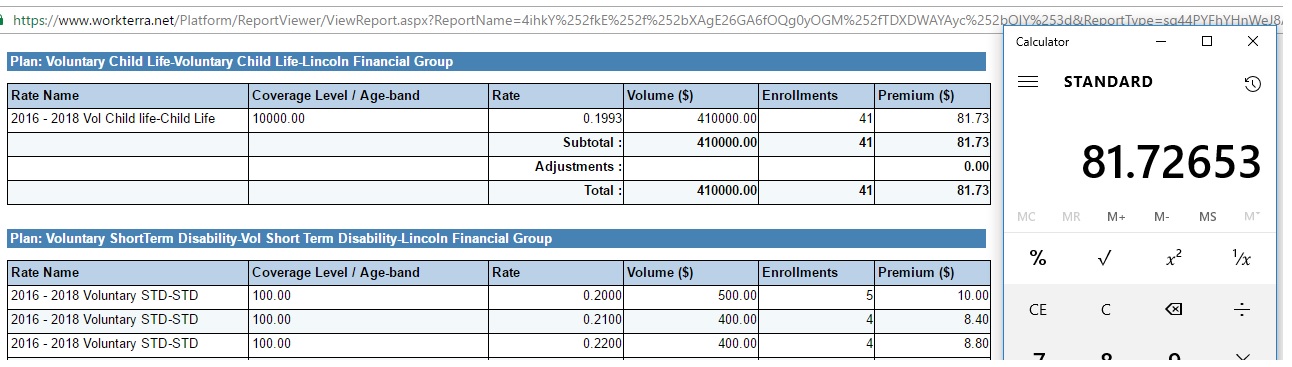This screenshot has width=1292, height=367.
Task: Click the 410000.00 volume cell in Total row
Action: pos(692,190)
